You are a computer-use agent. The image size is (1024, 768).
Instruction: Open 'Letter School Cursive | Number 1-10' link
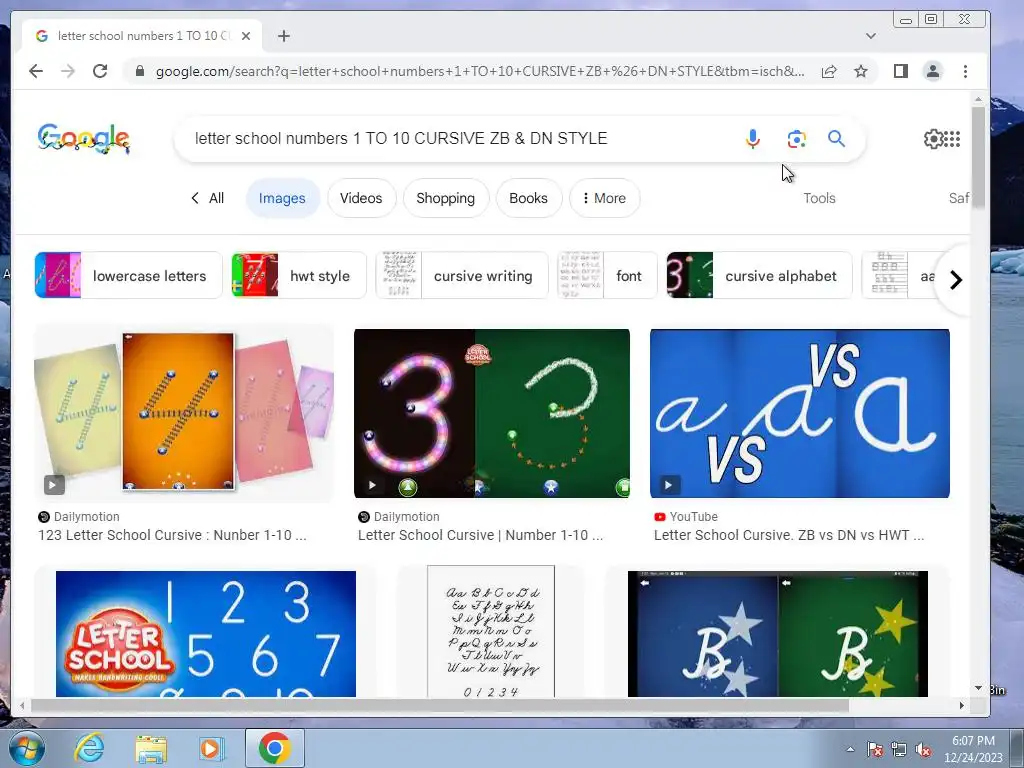pos(480,535)
